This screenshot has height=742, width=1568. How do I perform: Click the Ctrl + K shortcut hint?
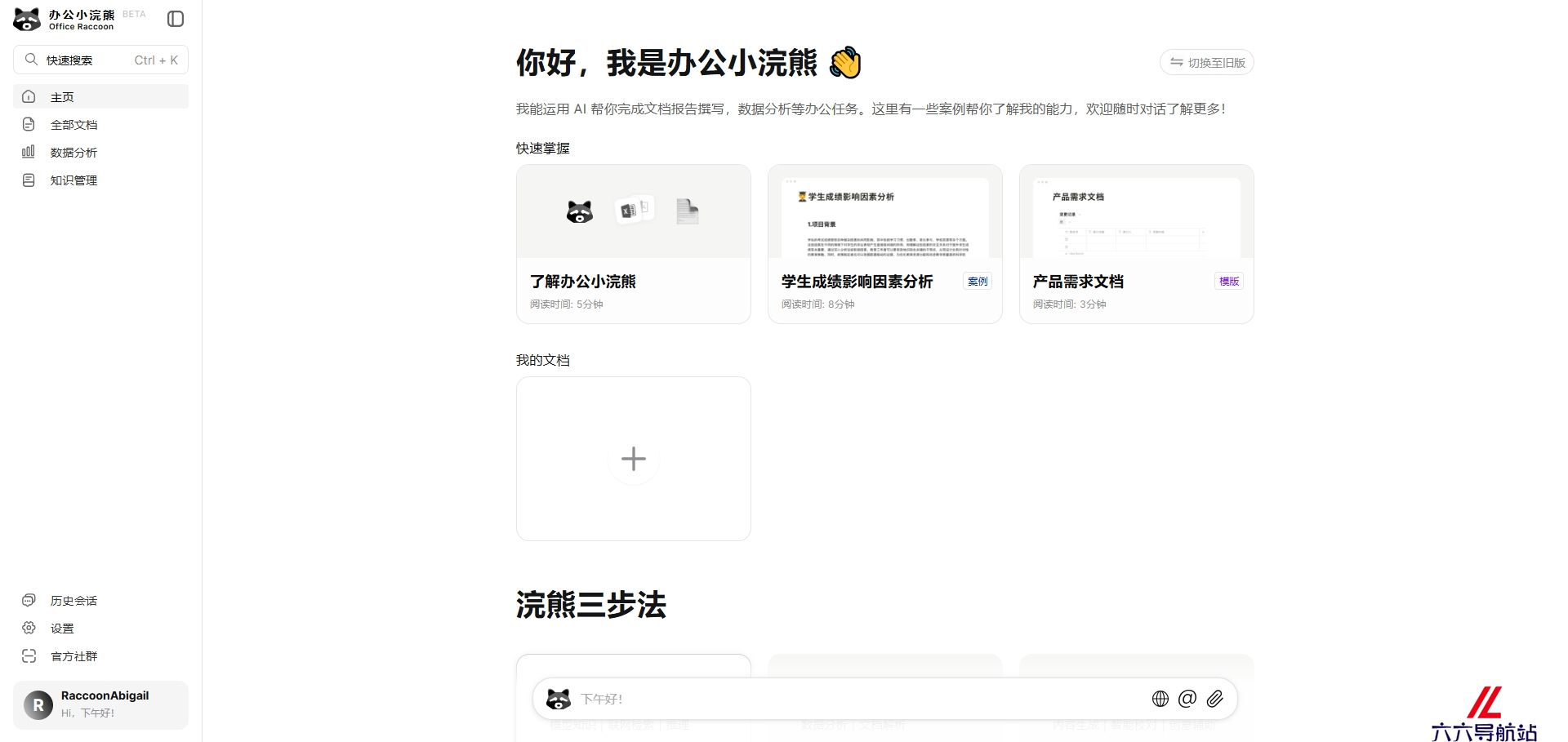[x=156, y=60]
